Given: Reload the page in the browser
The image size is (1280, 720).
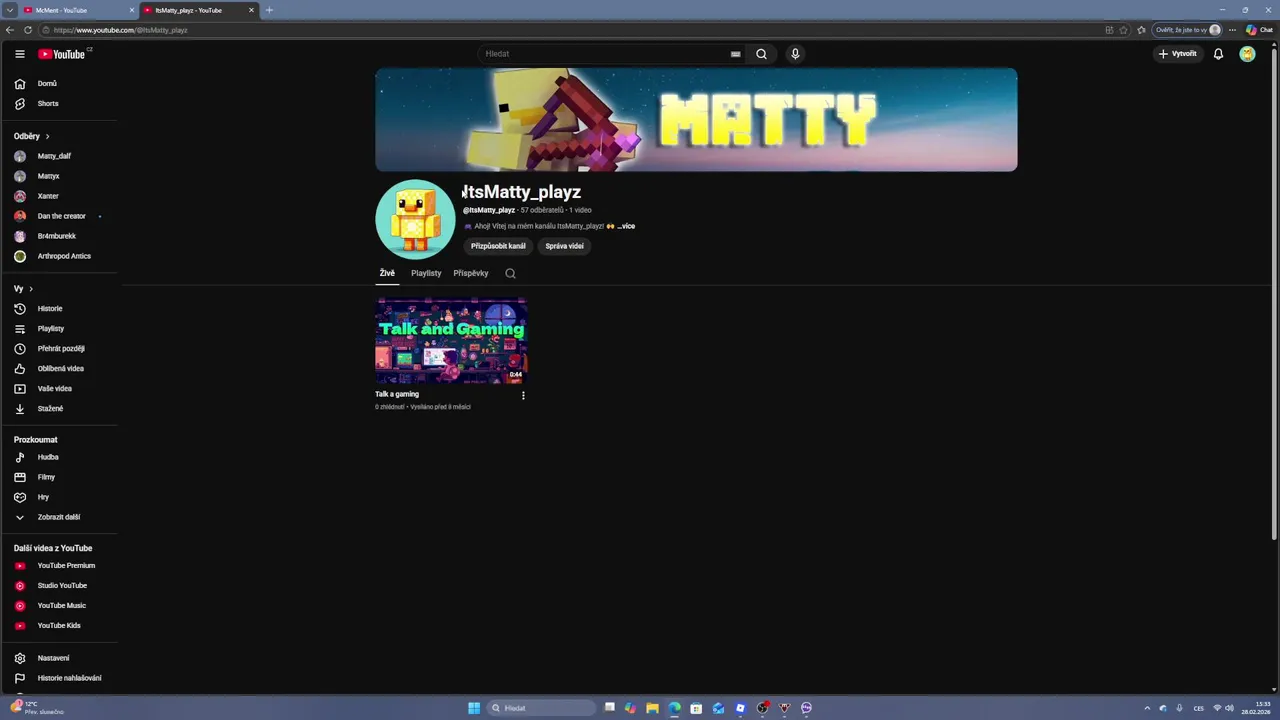Looking at the screenshot, I should coord(28,30).
